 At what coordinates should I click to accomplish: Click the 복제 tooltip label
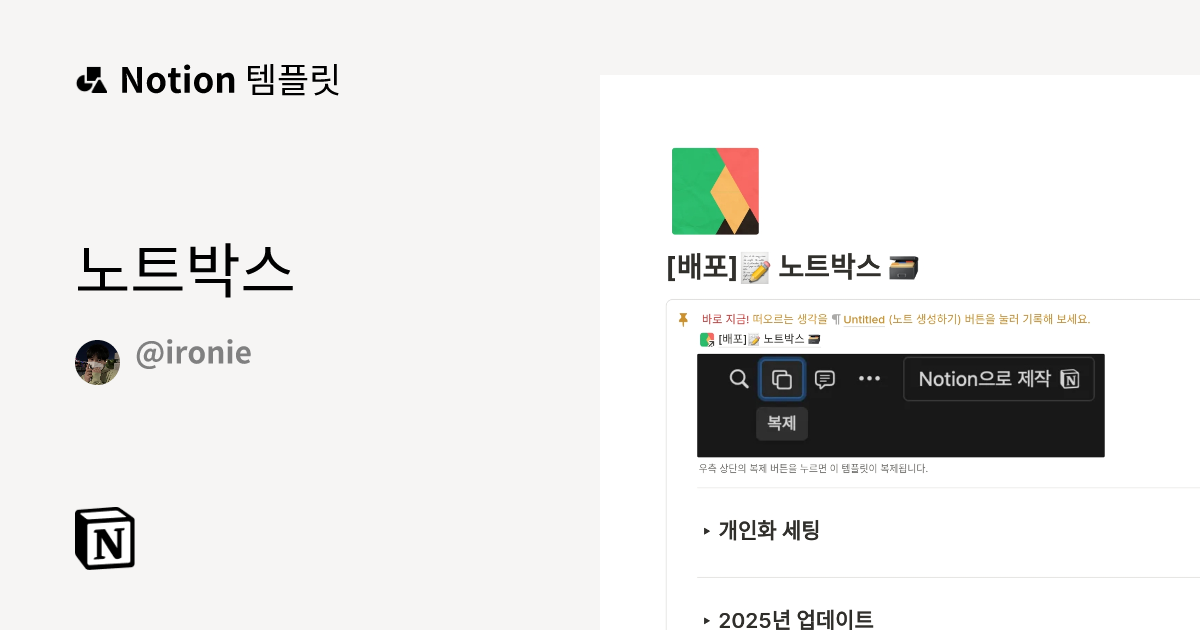point(782,423)
